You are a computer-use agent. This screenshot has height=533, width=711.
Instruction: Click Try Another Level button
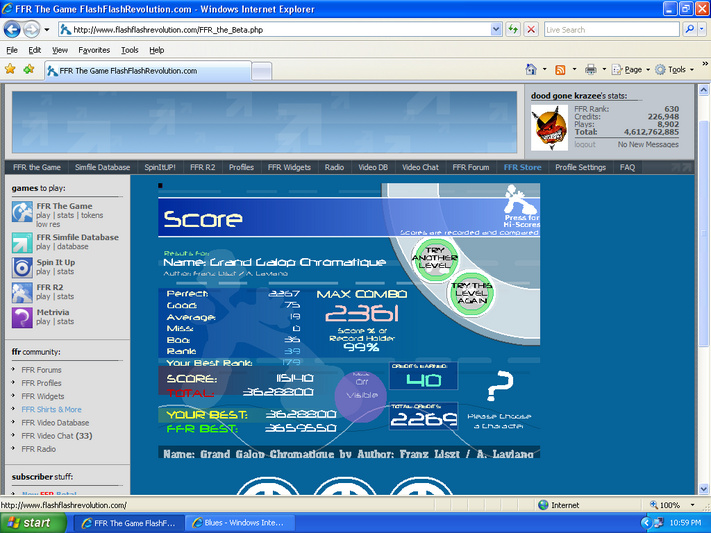pyautogui.click(x=435, y=258)
